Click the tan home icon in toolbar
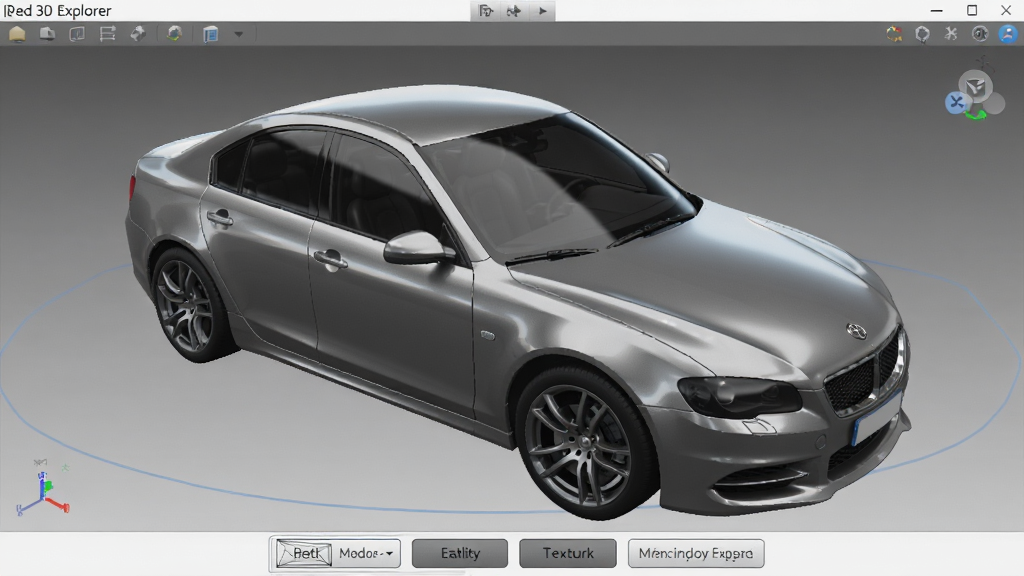The height and width of the screenshot is (576, 1024). [x=17, y=34]
